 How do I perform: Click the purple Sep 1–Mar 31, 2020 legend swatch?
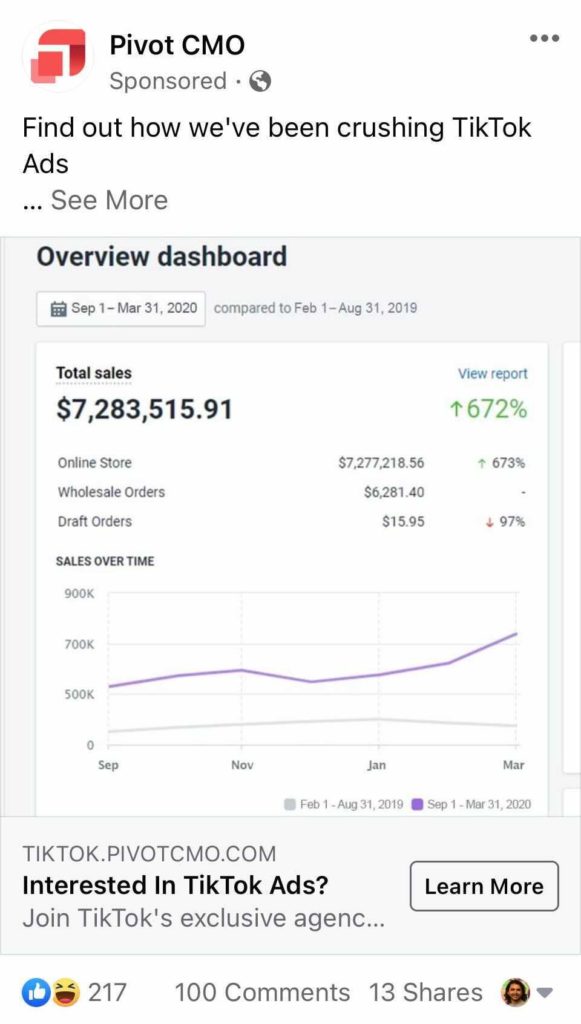(418, 804)
